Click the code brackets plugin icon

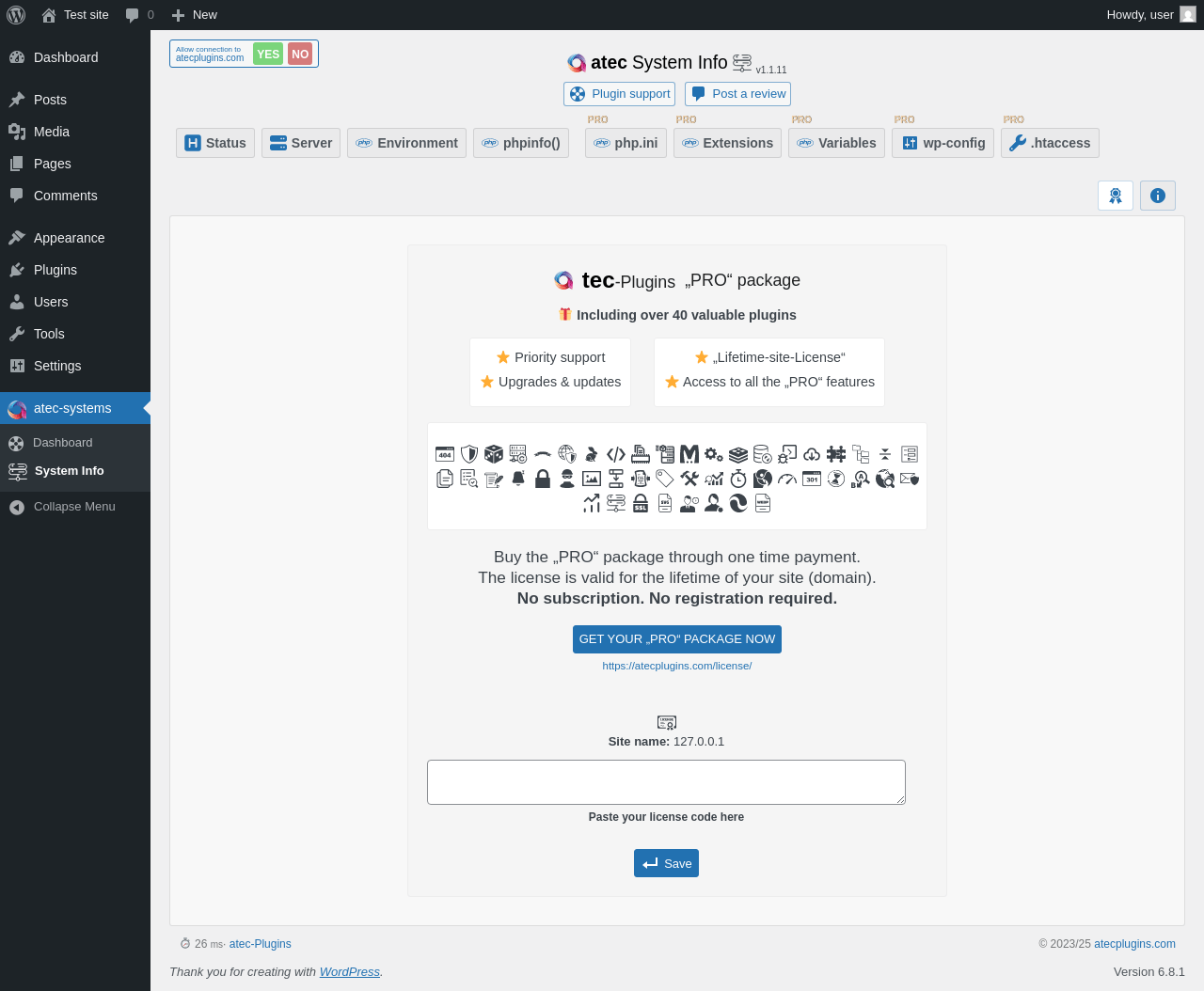[616, 454]
